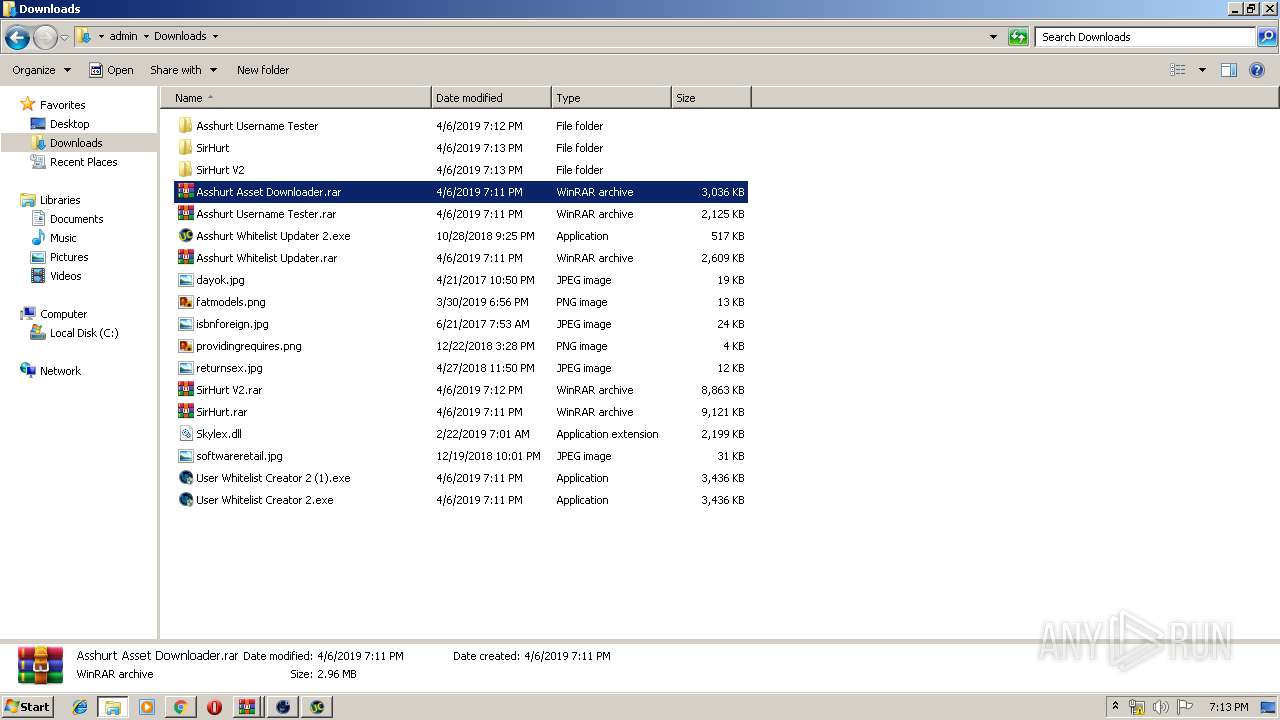This screenshot has height=720, width=1280.
Task: Click taskbar clock showing 7:13 PM
Action: pos(1228,707)
